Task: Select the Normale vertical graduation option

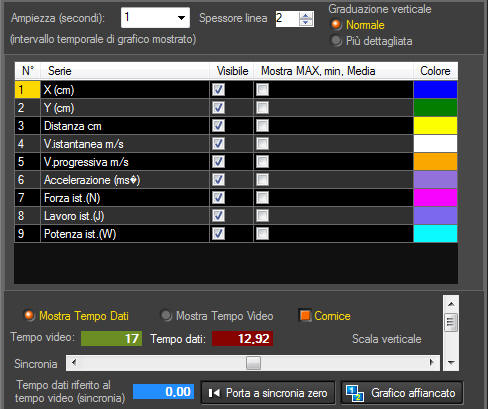Action: pos(336,24)
